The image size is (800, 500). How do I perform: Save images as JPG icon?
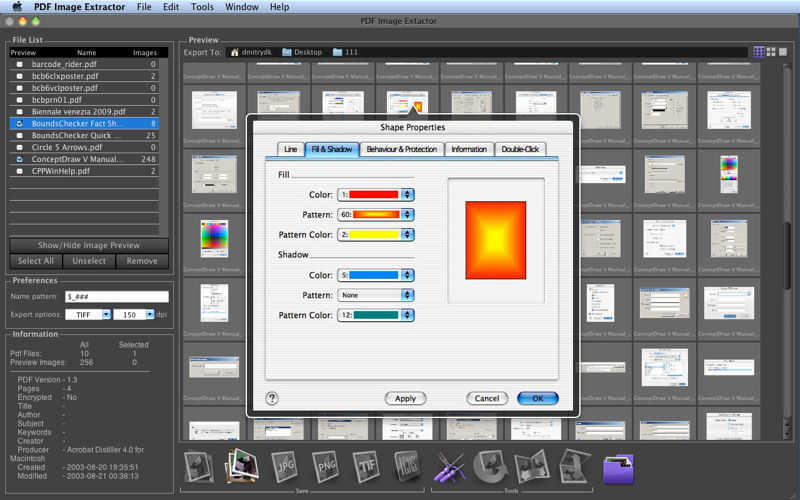click(284, 466)
